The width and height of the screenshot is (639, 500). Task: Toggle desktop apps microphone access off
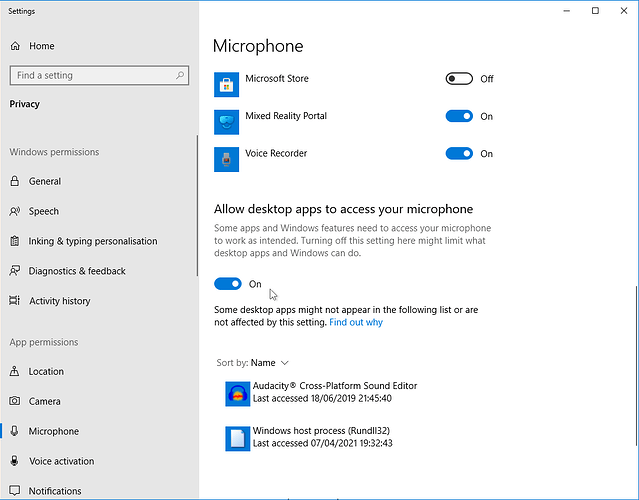[228, 284]
